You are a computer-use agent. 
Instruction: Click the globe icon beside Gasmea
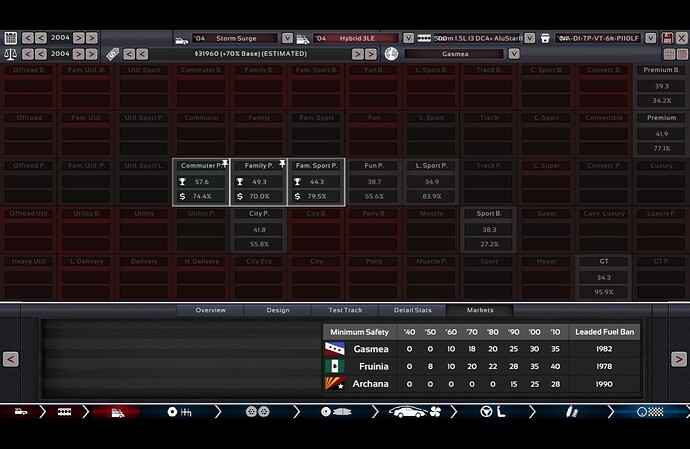coord(391,53)
